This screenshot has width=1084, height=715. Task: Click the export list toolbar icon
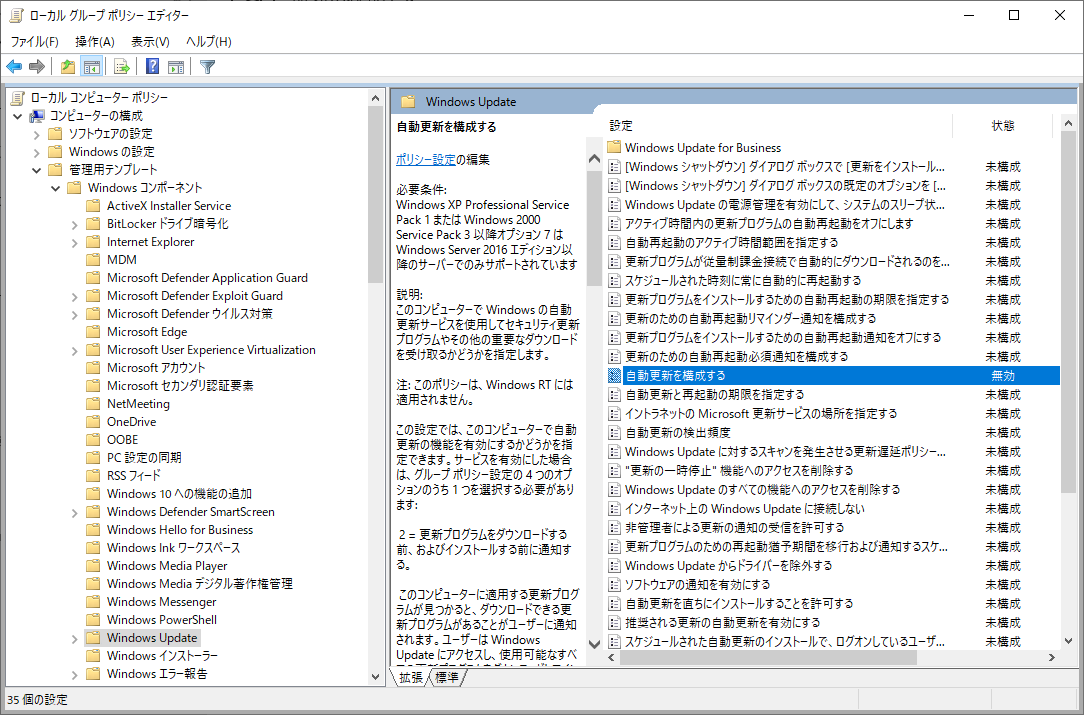(122, 66)
